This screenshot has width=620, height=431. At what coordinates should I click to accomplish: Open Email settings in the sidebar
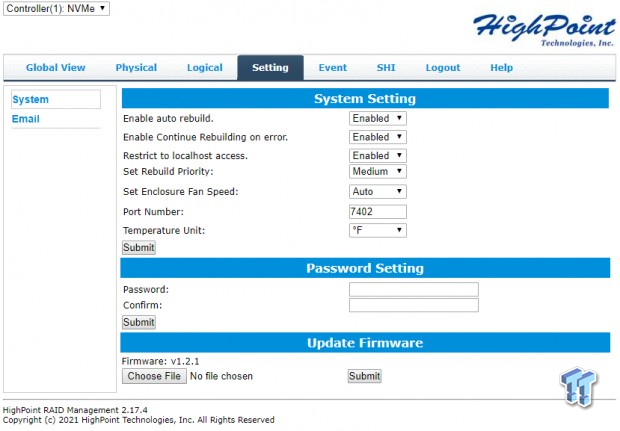26,119
